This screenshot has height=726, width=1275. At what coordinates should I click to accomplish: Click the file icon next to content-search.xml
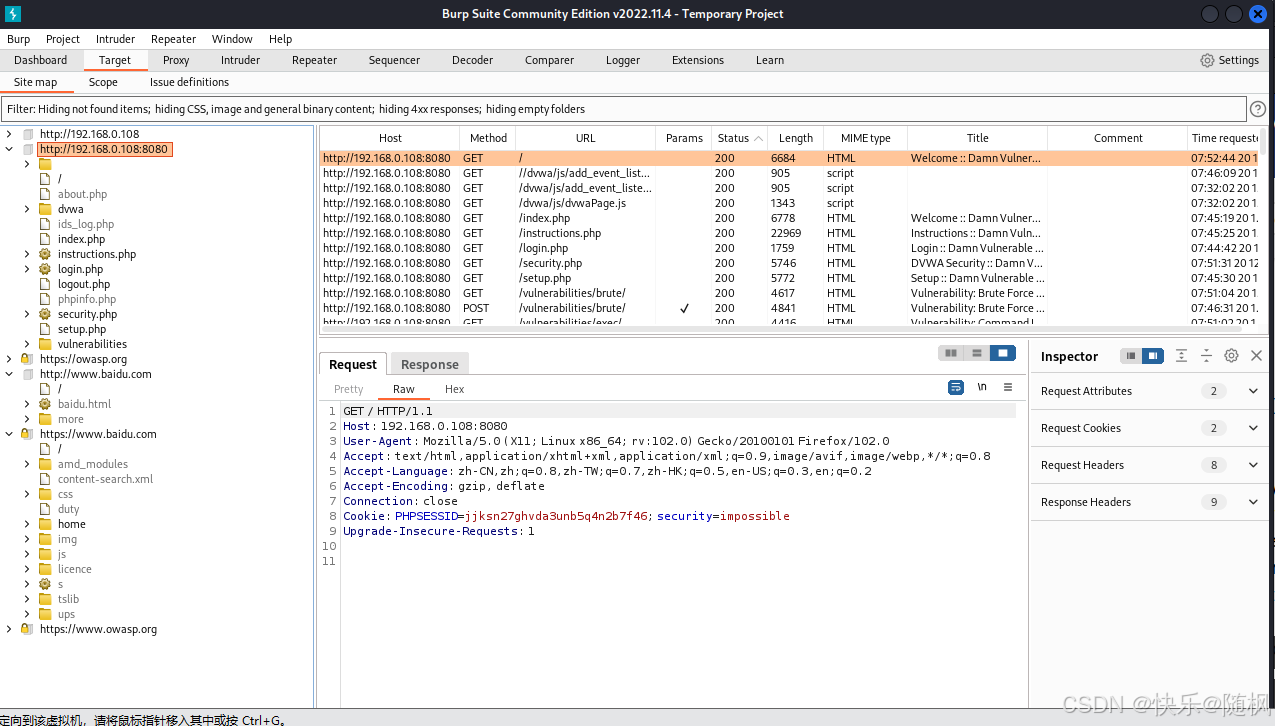coord(45,479)
